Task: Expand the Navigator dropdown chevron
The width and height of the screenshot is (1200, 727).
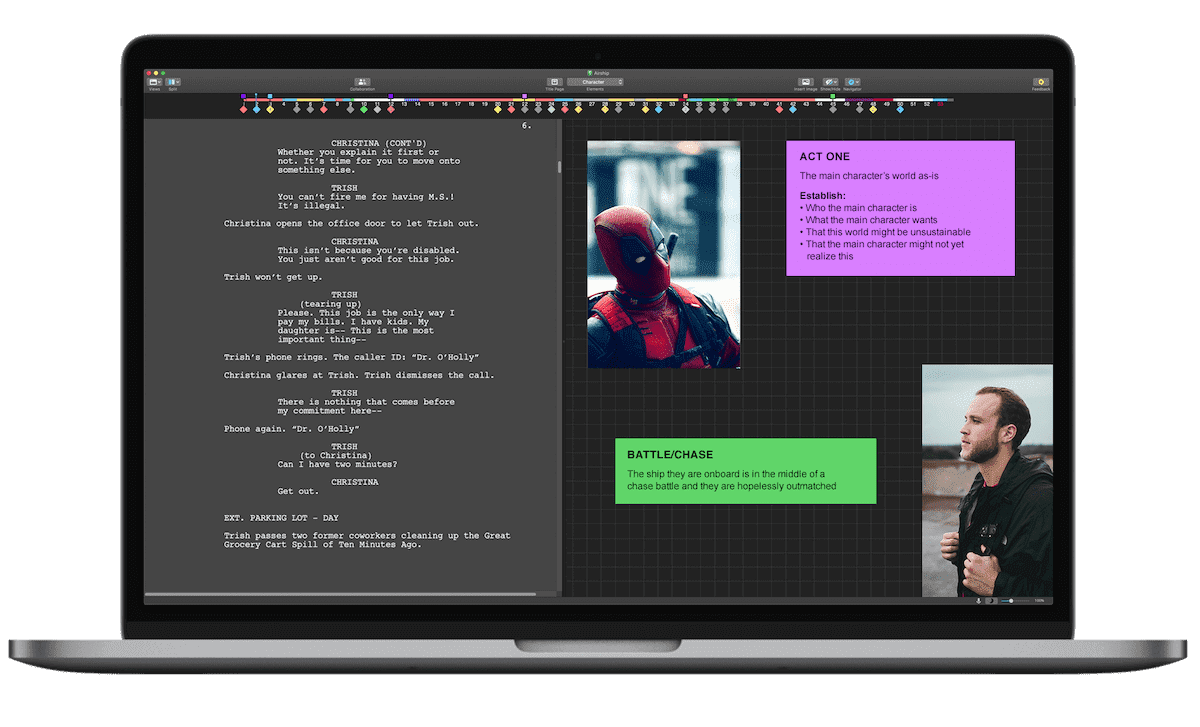Action: click(x=856, y=81)
